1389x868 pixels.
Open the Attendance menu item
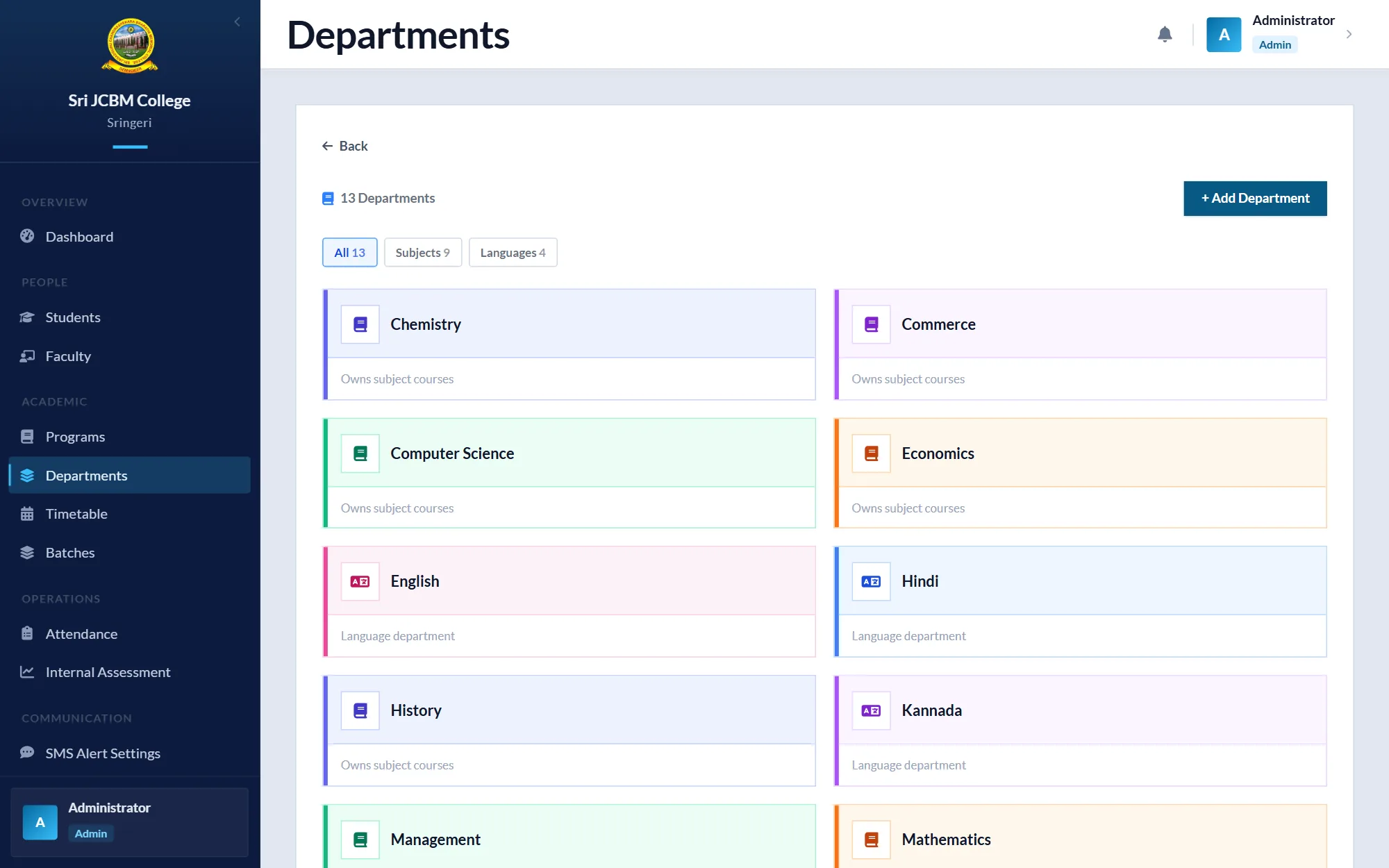pos(129,633)
